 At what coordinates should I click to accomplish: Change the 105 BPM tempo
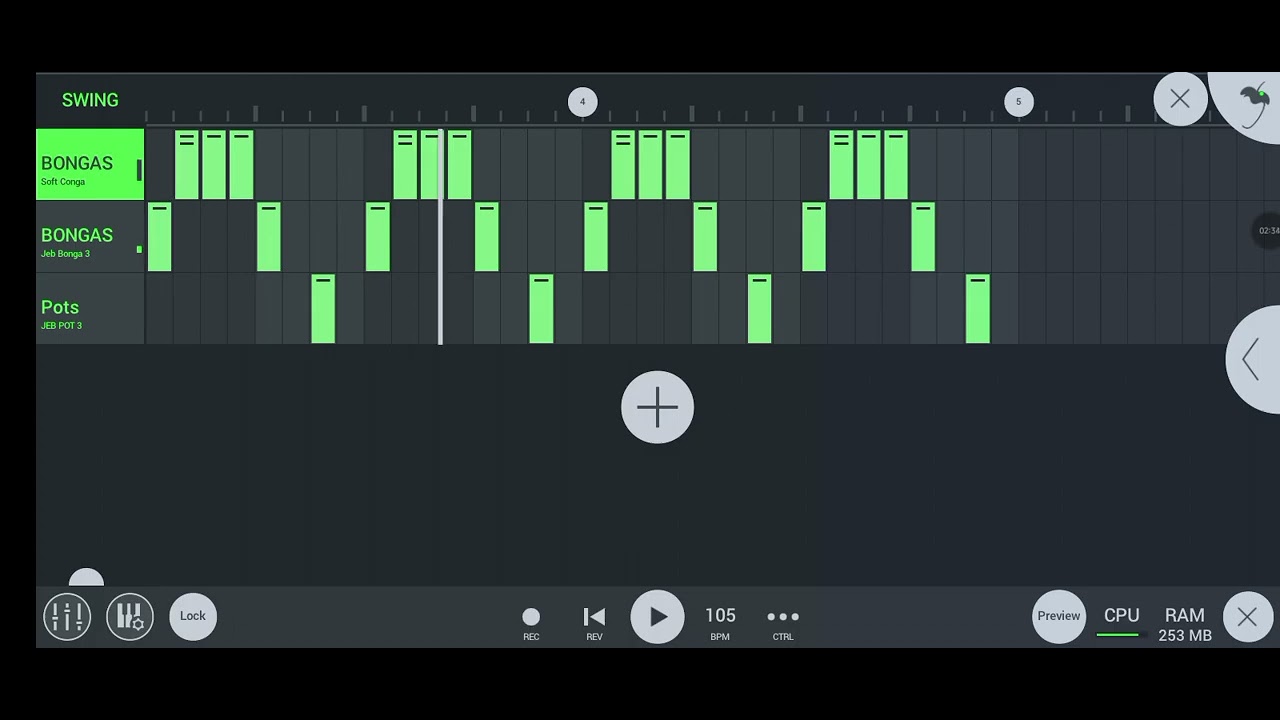[x=720, y=622]
